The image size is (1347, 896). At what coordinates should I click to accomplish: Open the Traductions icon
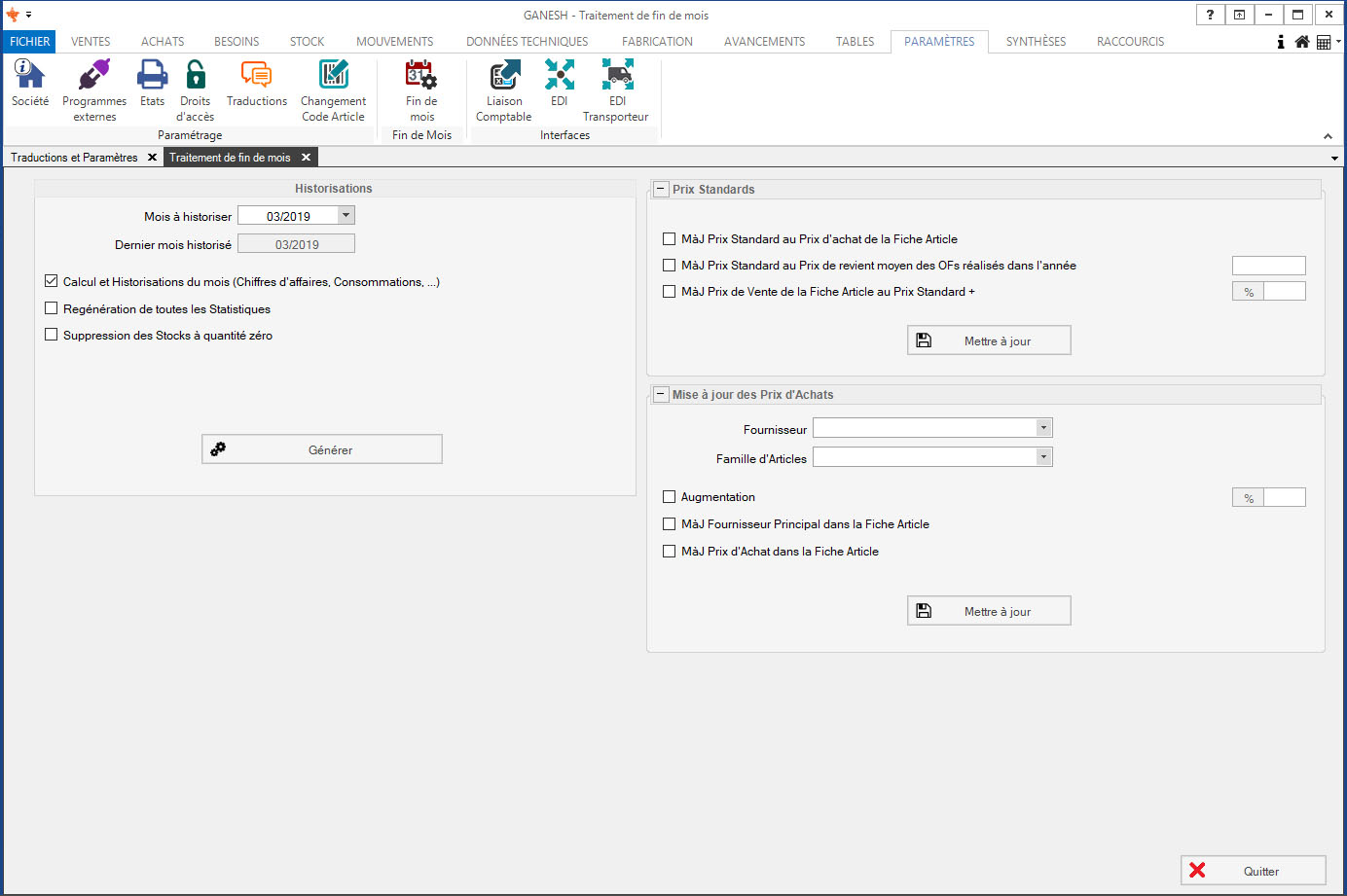[x=256, y=76]
